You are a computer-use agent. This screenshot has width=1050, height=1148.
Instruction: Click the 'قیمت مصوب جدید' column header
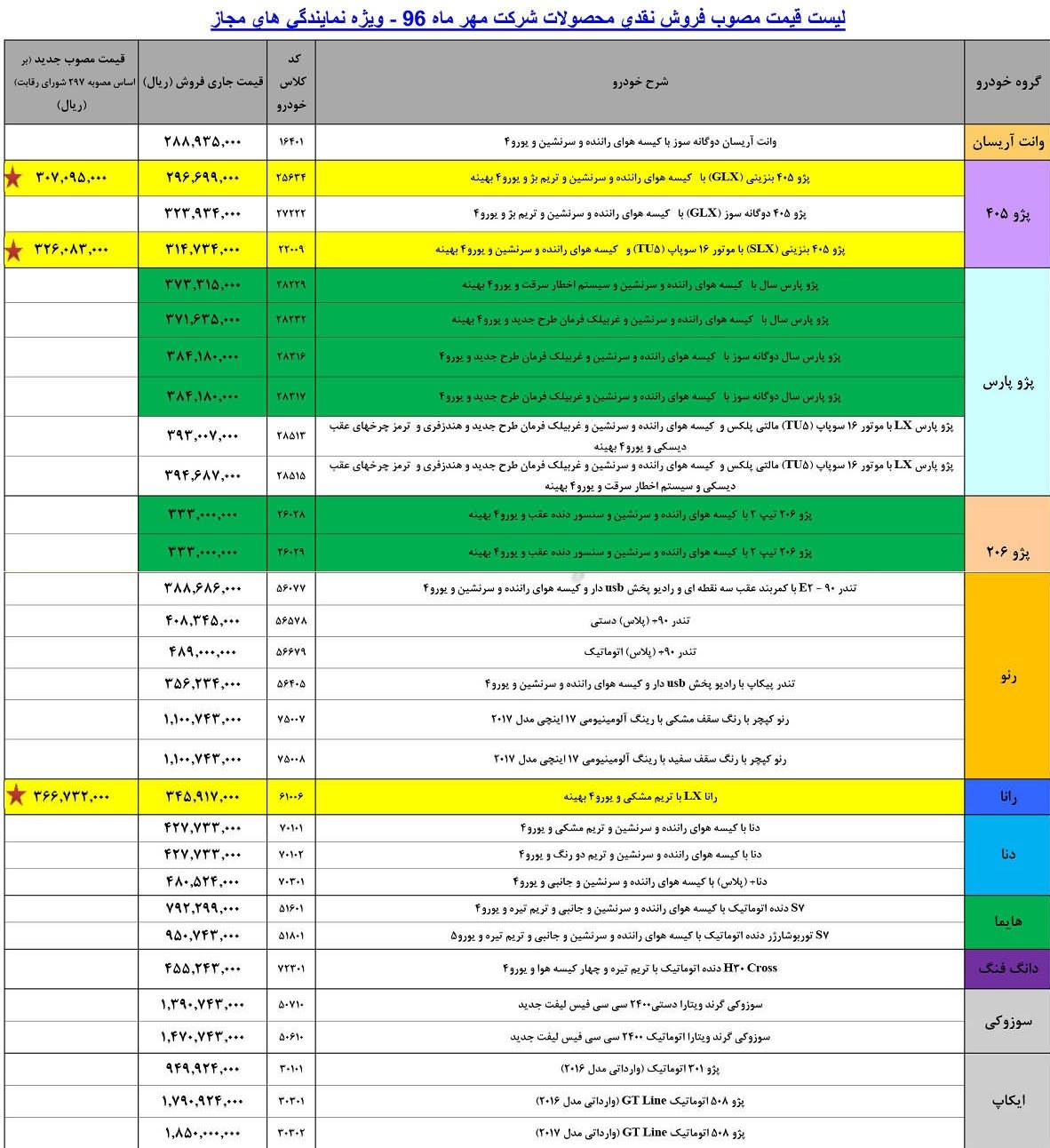coord(71,82)
